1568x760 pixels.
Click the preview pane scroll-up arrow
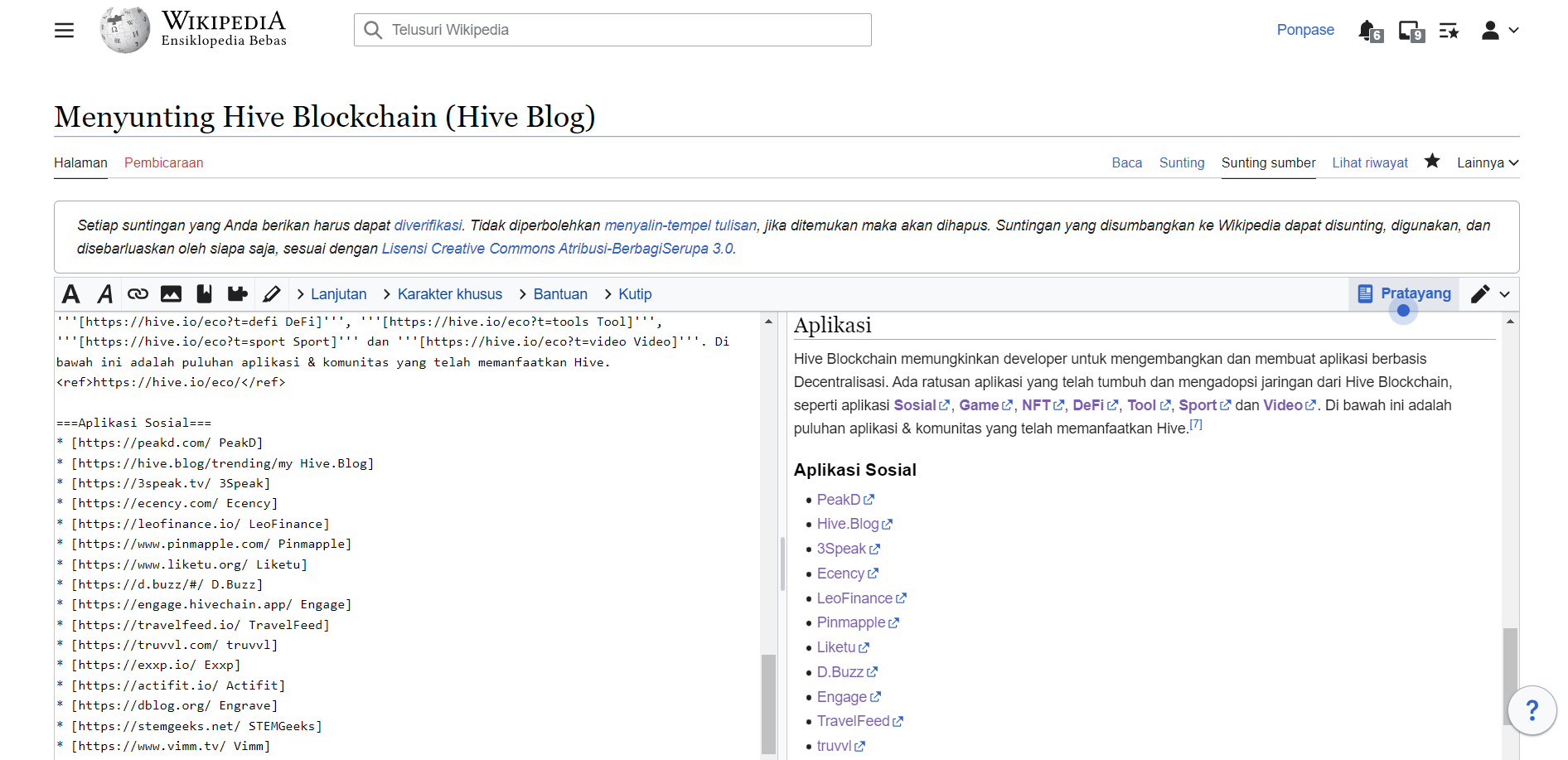[x=1510, y=321]
